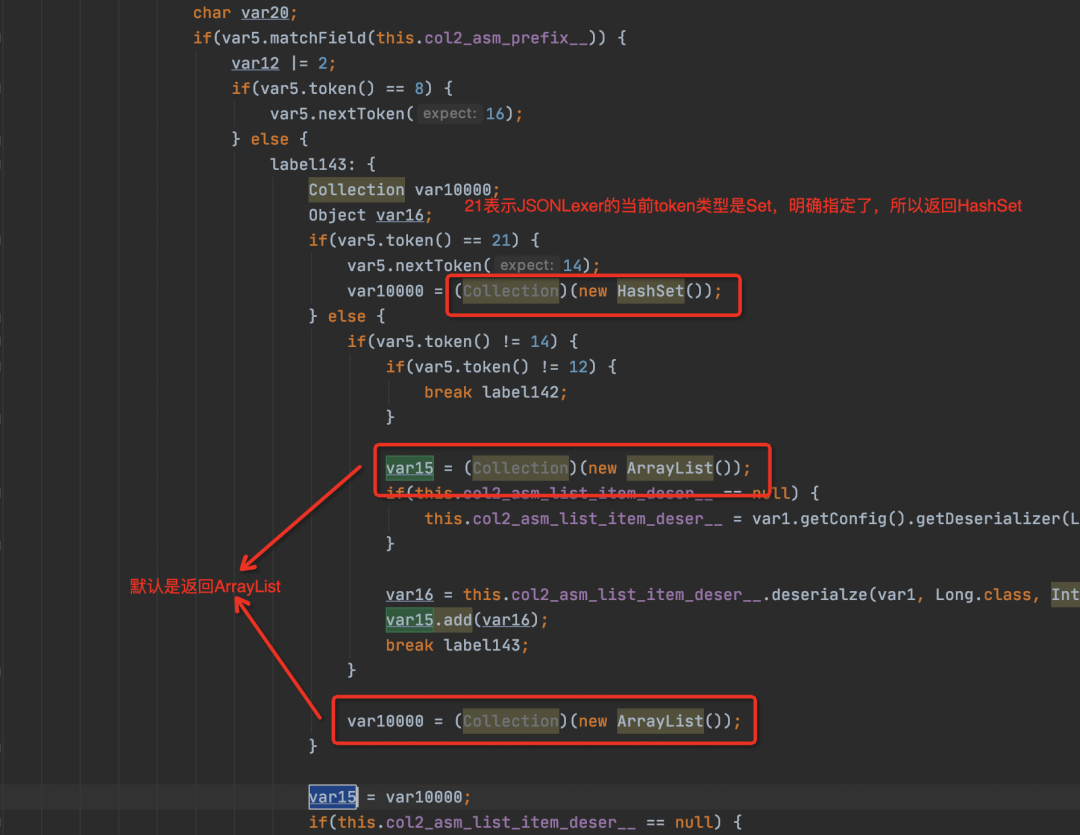The height and width of the screenshot is (835, 1080).
Task: Place the caret on the matchField method call
Action: [318, 38]
